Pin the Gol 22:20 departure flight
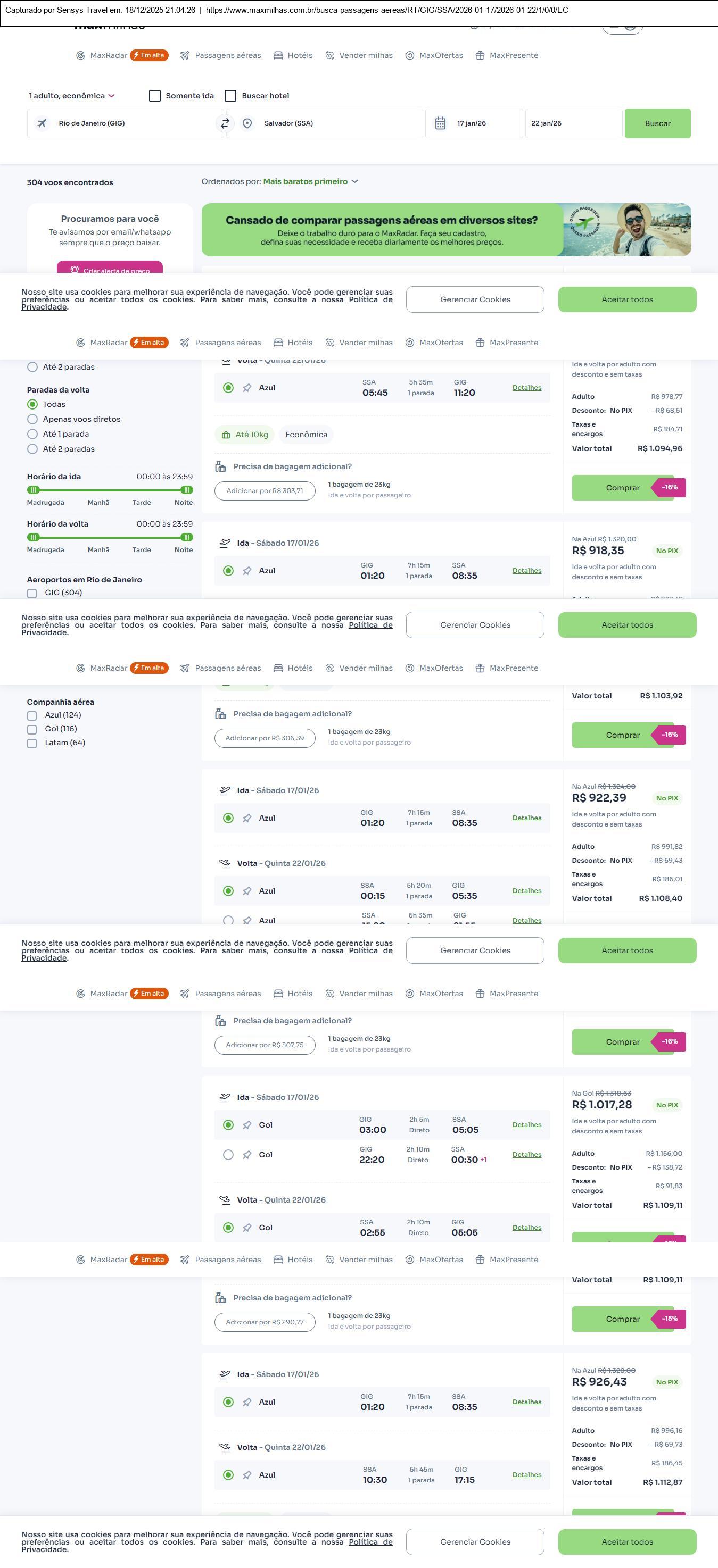 247,1155
